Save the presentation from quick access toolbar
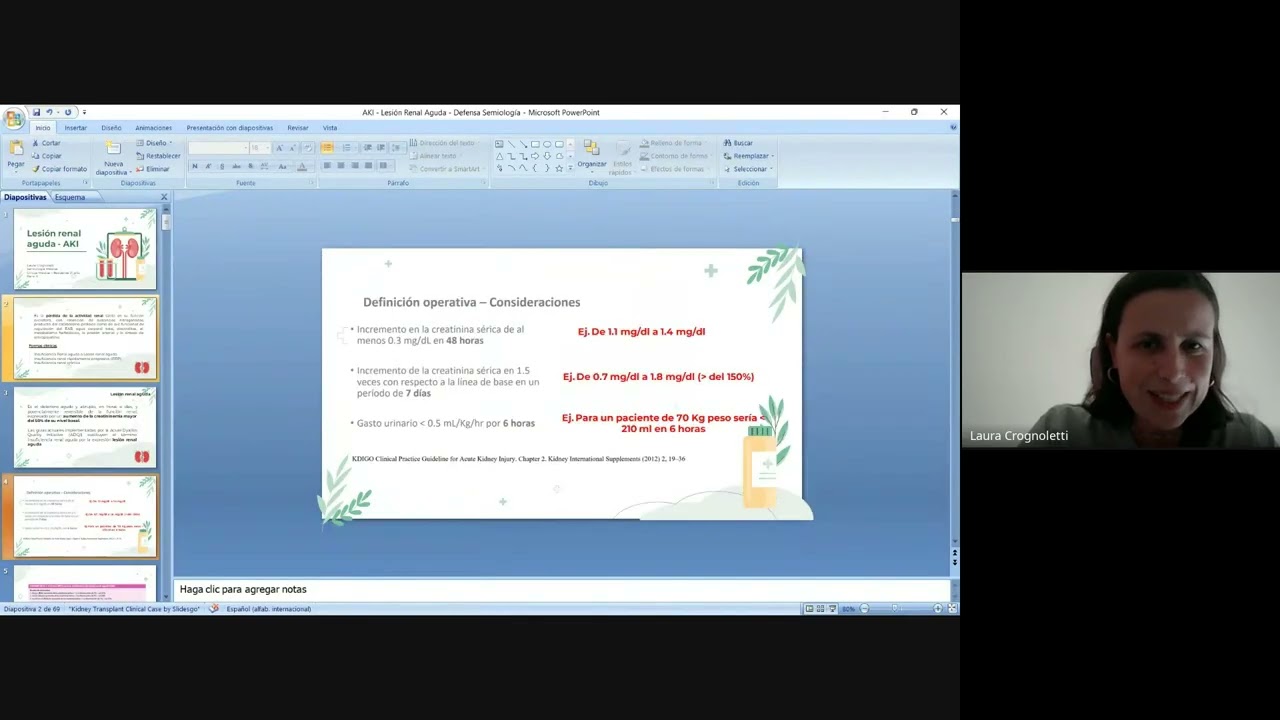 (x=36, y=112)
